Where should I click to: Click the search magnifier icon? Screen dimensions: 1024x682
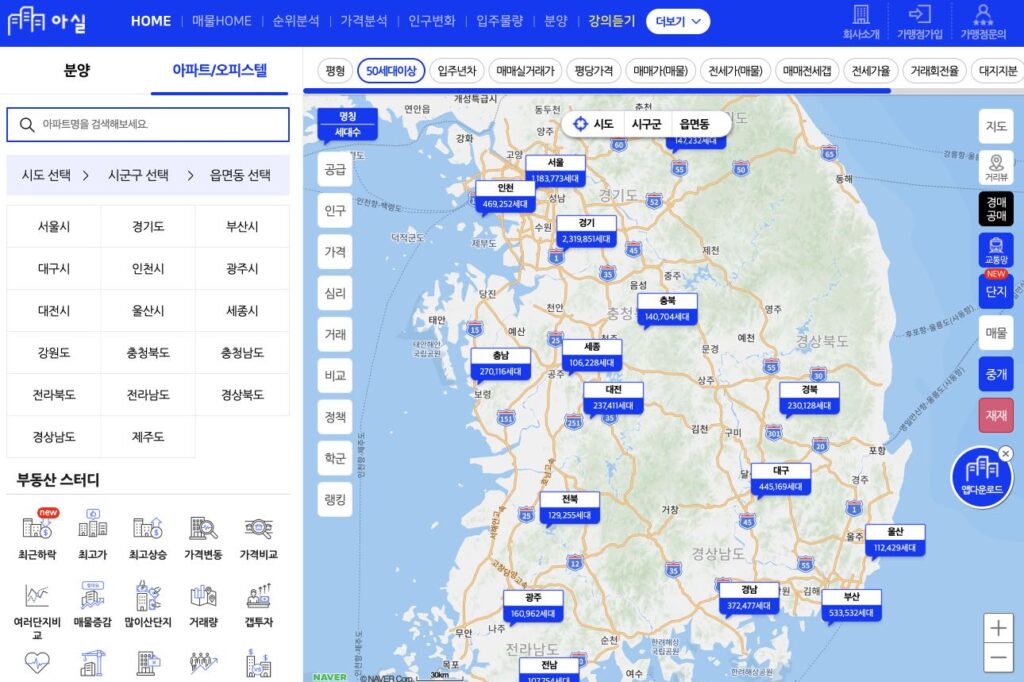[27, 124]
